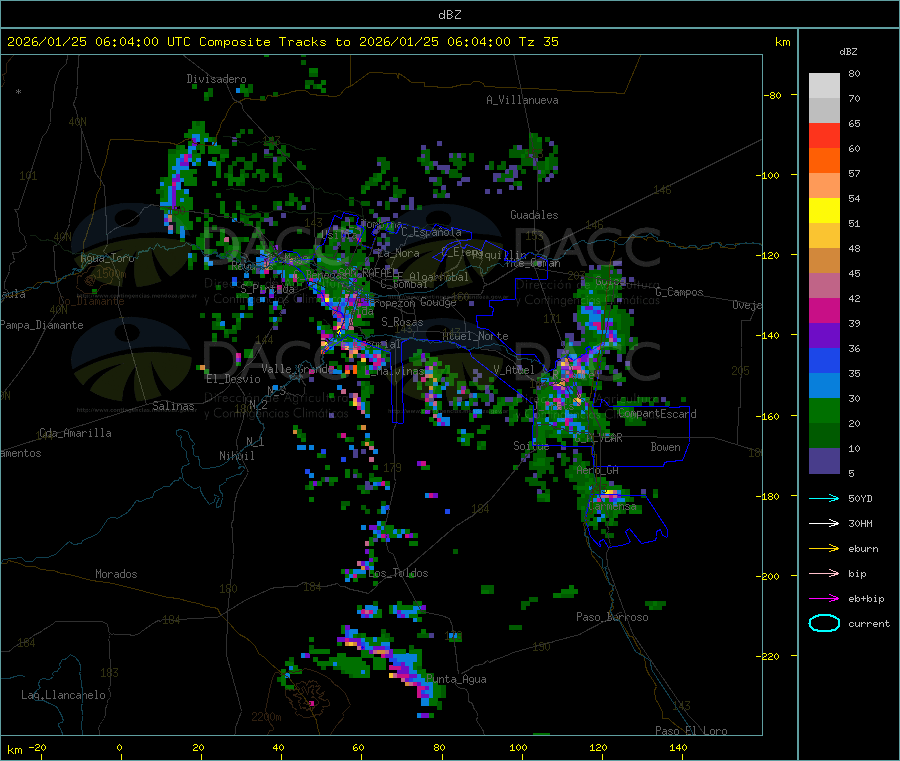
Task: Select the orange 57-60 dBZ color band
Action: [x=824, y=161]
